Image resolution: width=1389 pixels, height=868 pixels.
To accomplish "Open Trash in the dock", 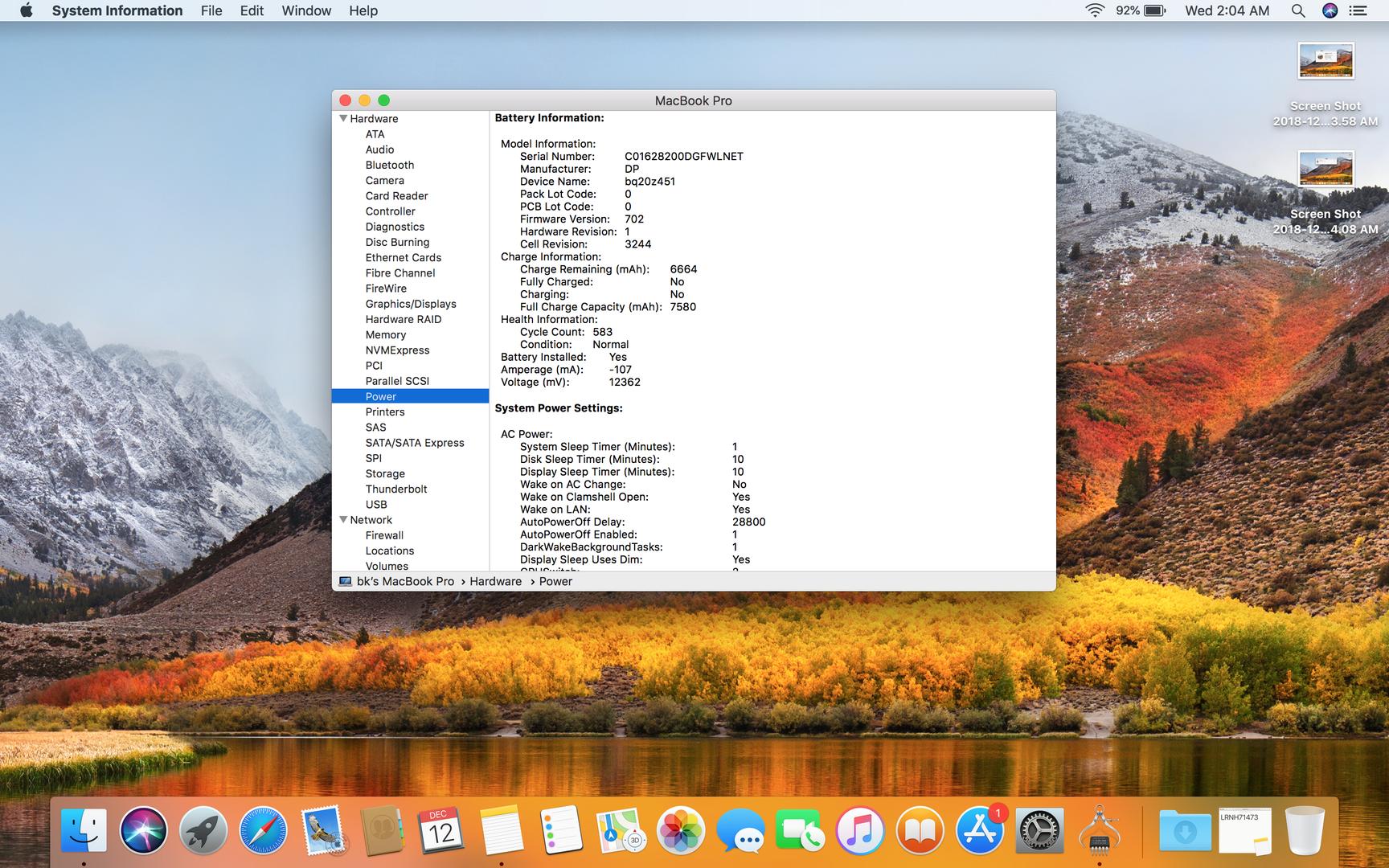I will tap(1305, 830).
